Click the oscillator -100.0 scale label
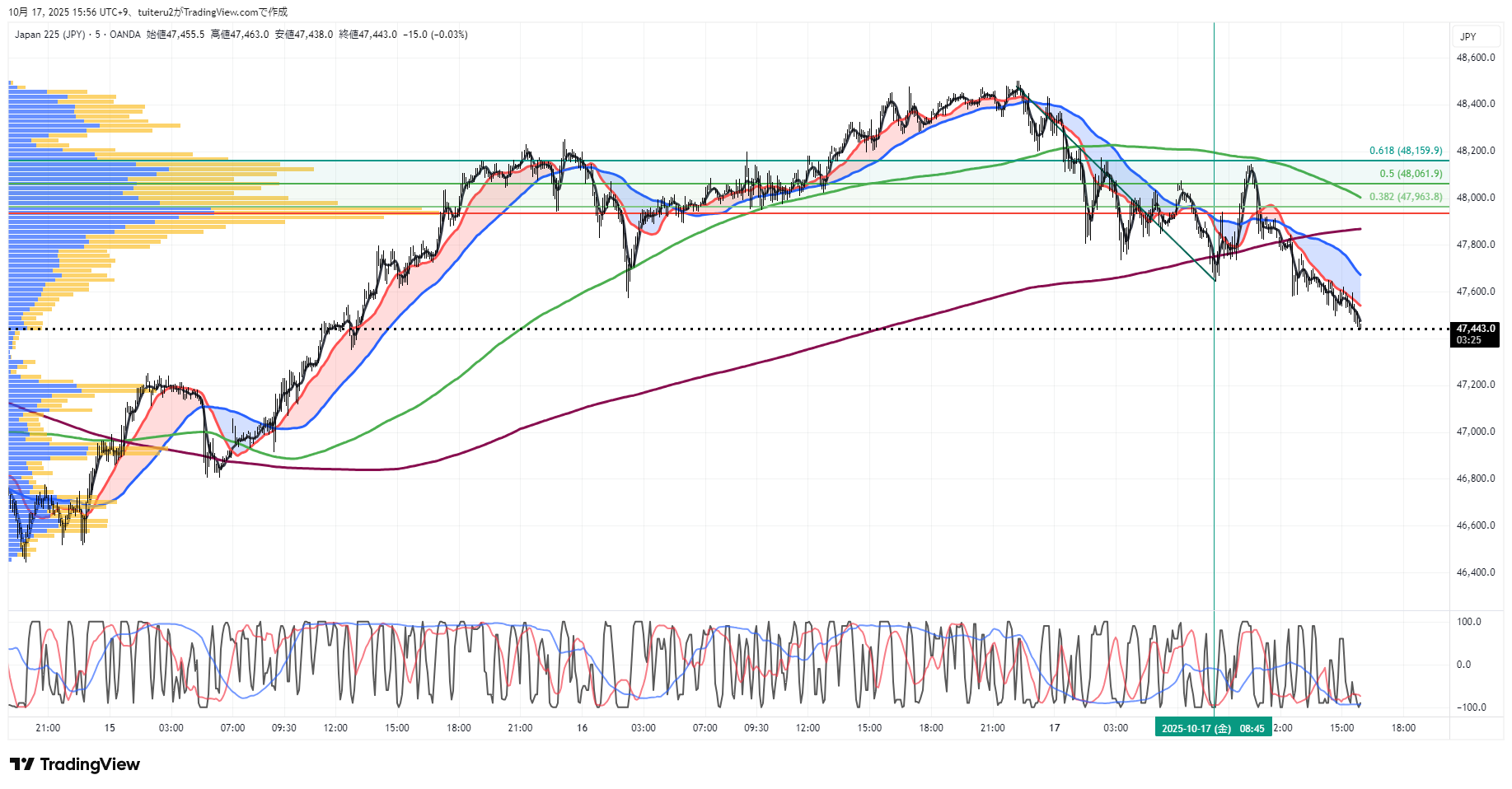This screenshot has width=1512, height=789. (1471, 707)
